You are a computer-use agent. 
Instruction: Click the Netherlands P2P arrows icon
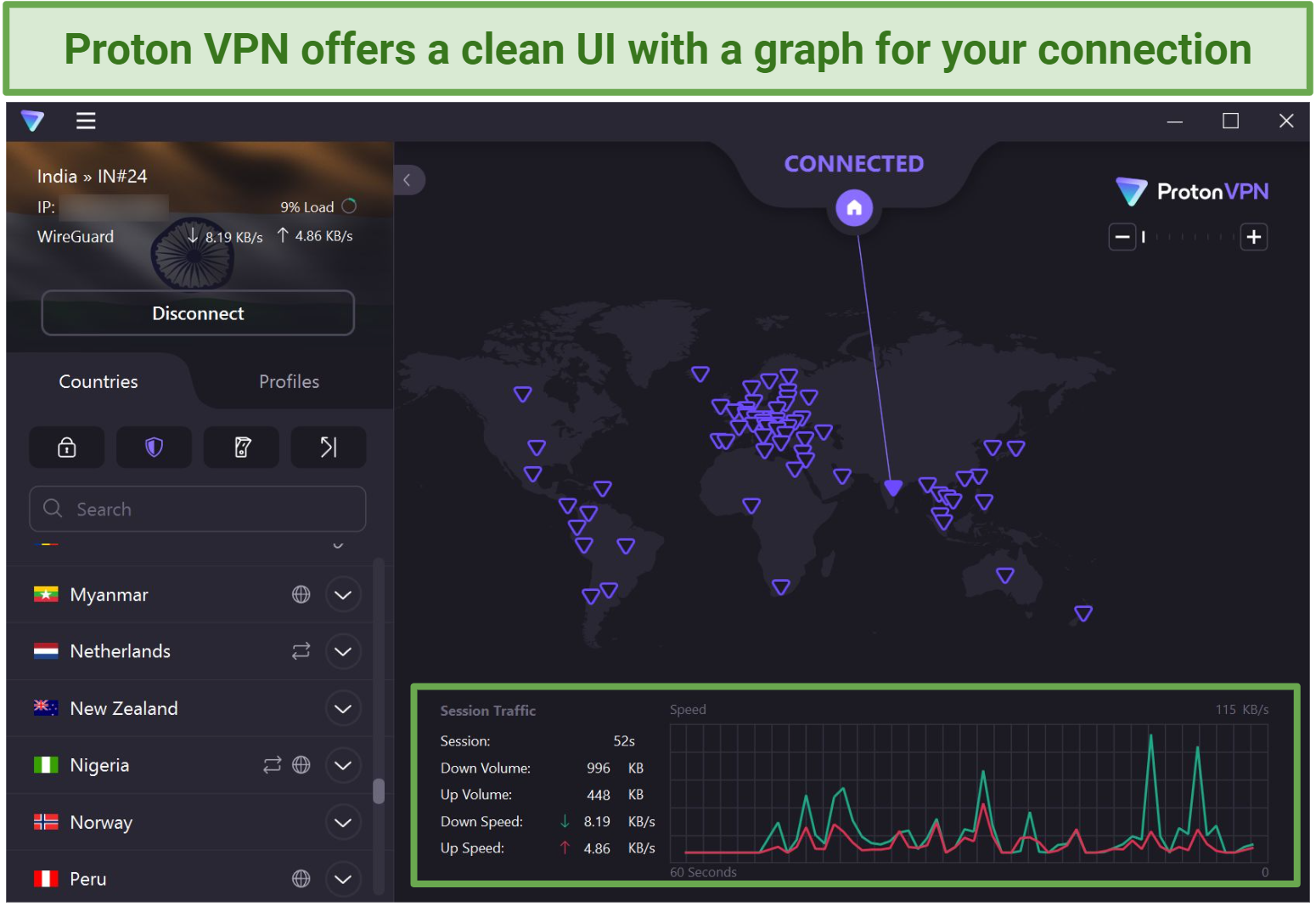301,651
